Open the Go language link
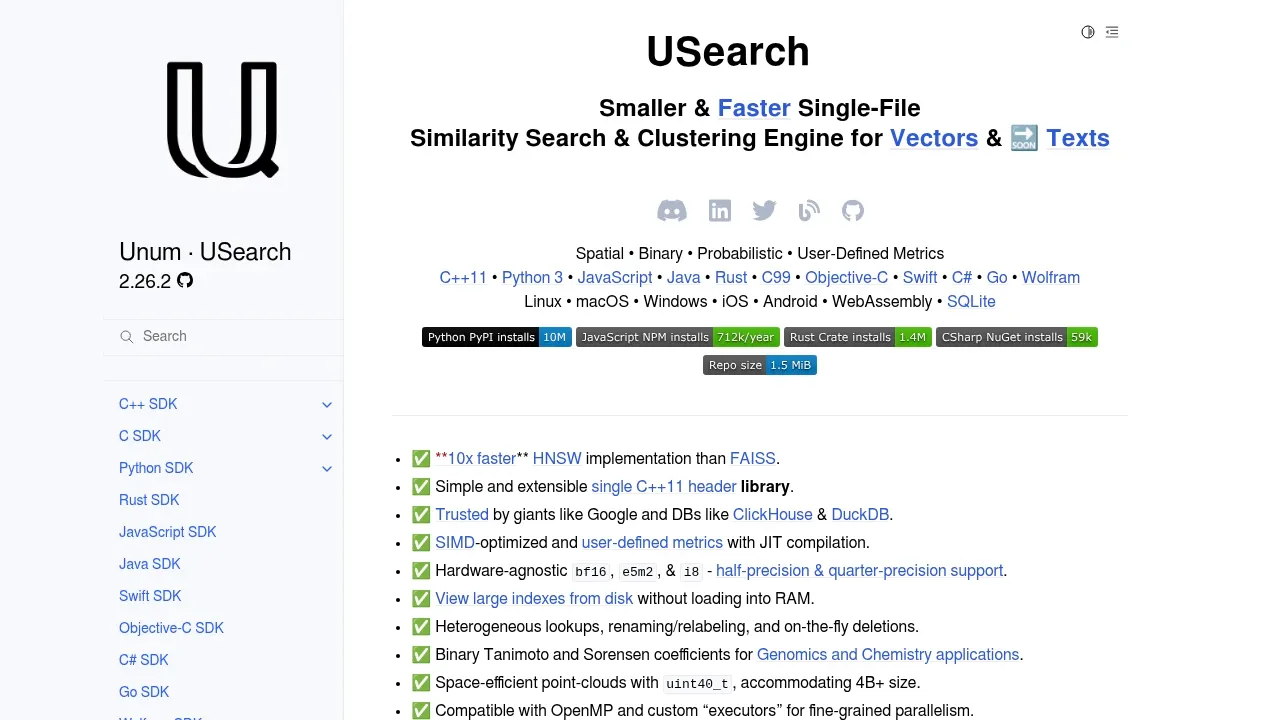 tap(997, 278)
